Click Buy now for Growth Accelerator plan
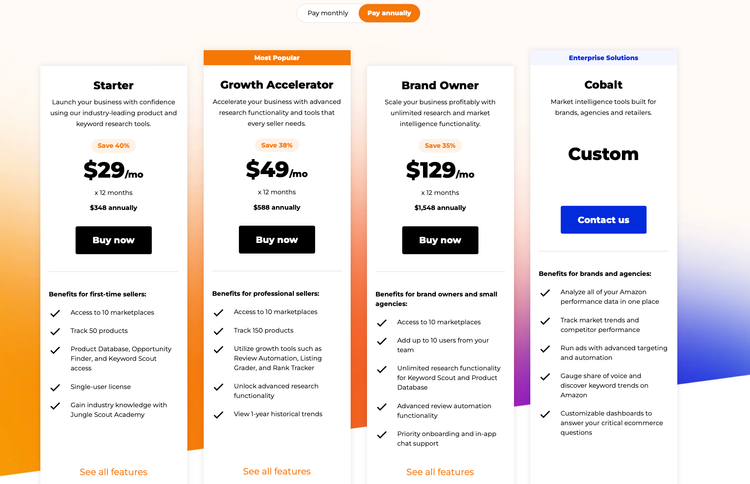Image resolution: width=750 pixels, height=484 pixels. [x=276, y=240]
